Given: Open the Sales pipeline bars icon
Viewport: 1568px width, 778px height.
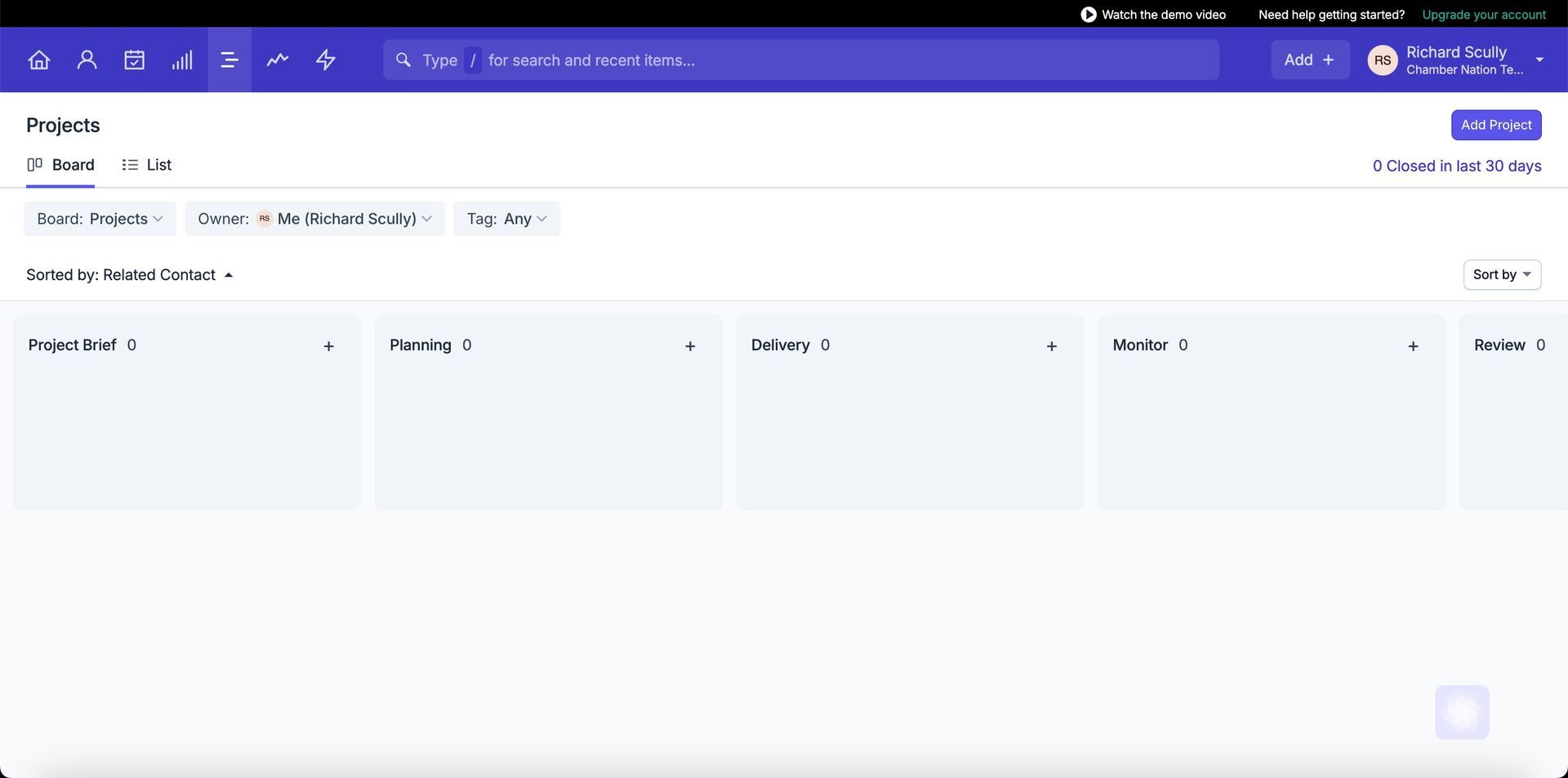Looking at the screenshot, I should [182, 60].
